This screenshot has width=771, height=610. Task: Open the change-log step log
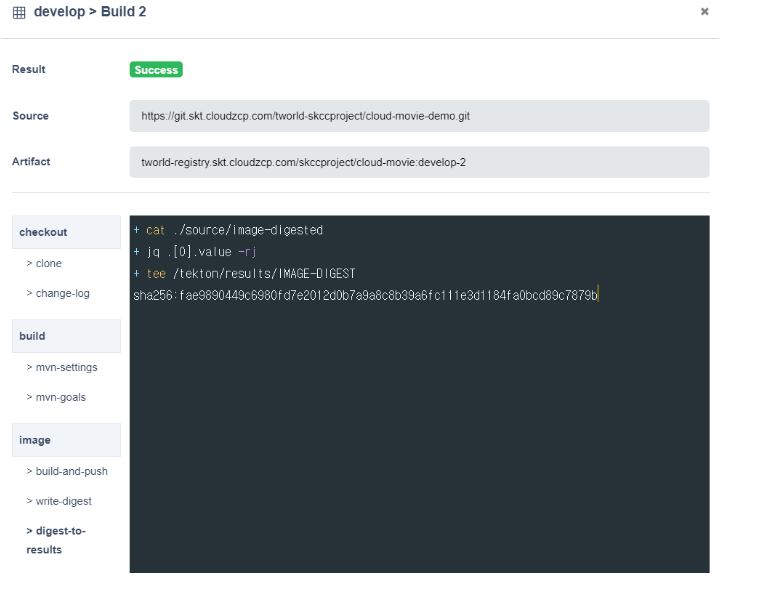coord(58,293)
